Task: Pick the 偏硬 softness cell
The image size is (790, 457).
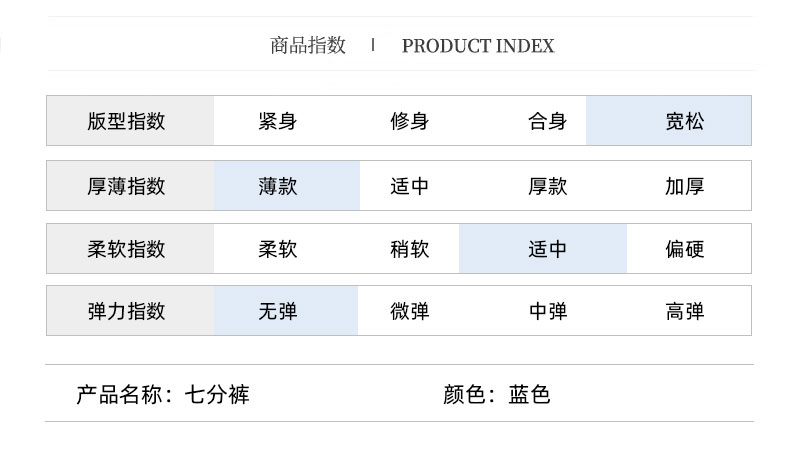Action: (x=684, y=249)
